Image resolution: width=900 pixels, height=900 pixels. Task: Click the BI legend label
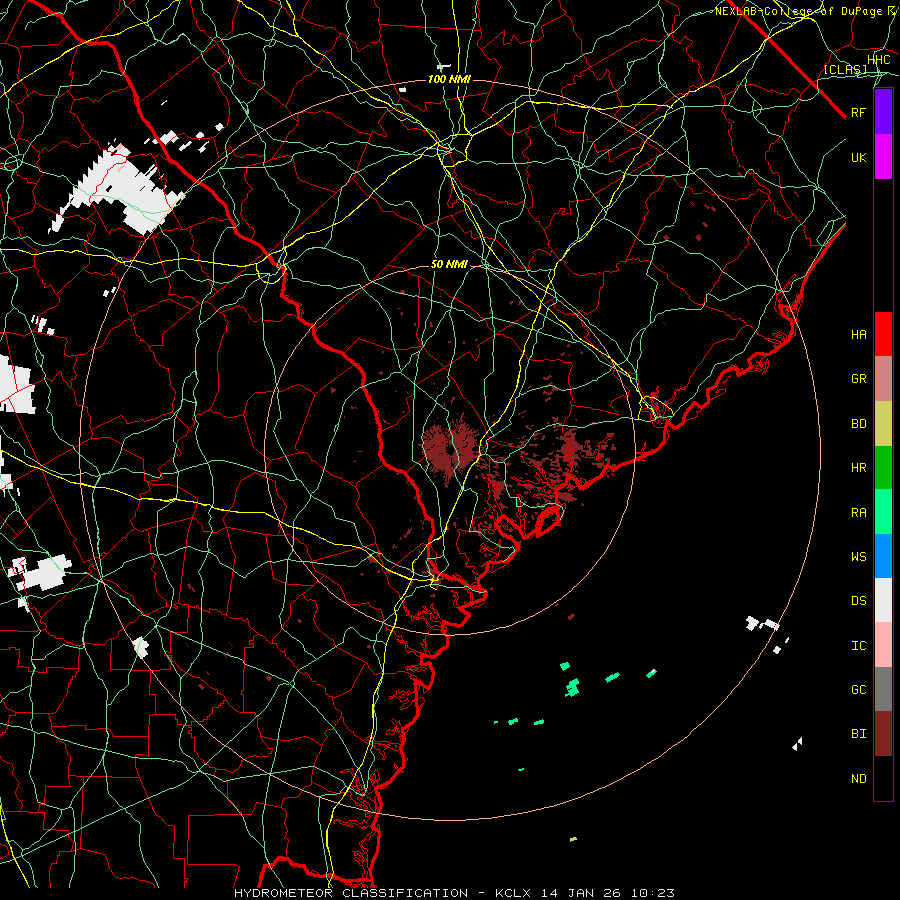point(858,734)
